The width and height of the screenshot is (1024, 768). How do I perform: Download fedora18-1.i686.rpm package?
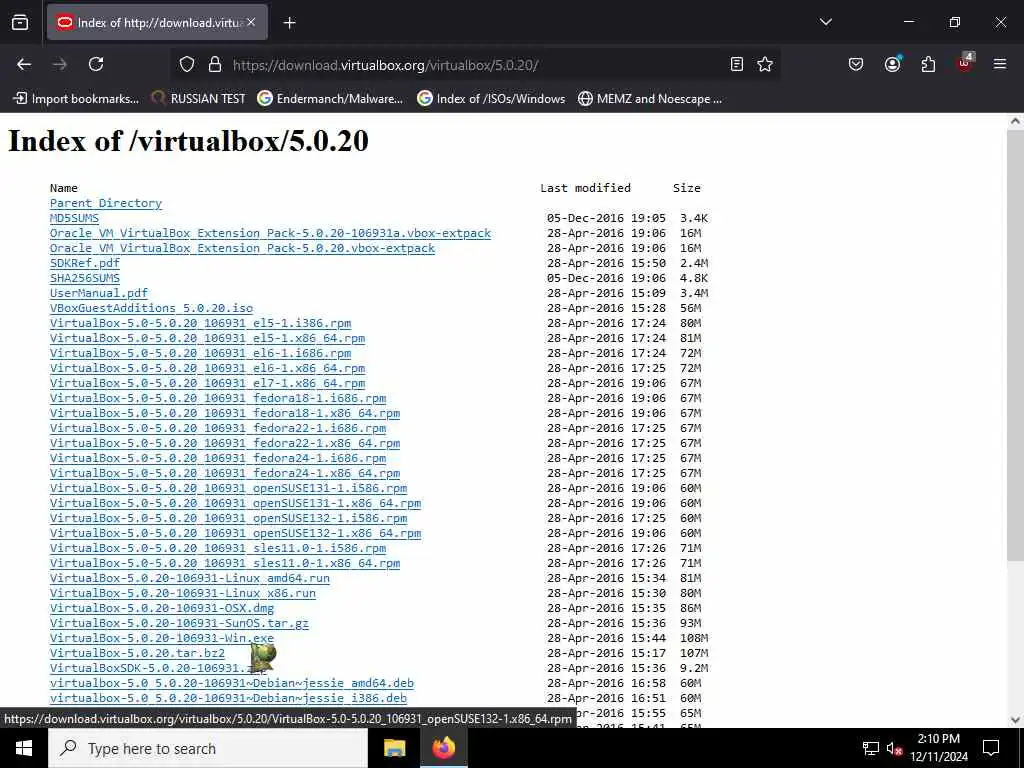pos(218,398)
